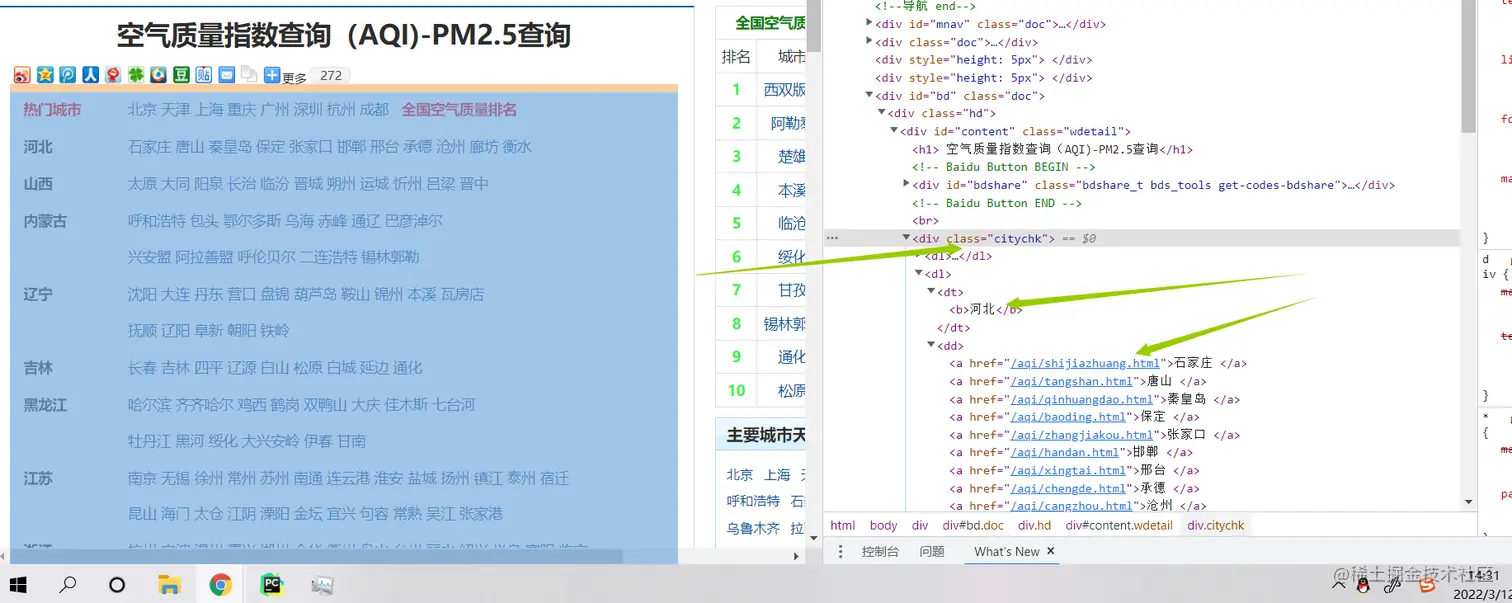Select div#content.wdetail breadcrumb
The height and width of the screenshot is (603, 1512).
coord(1119,525)
